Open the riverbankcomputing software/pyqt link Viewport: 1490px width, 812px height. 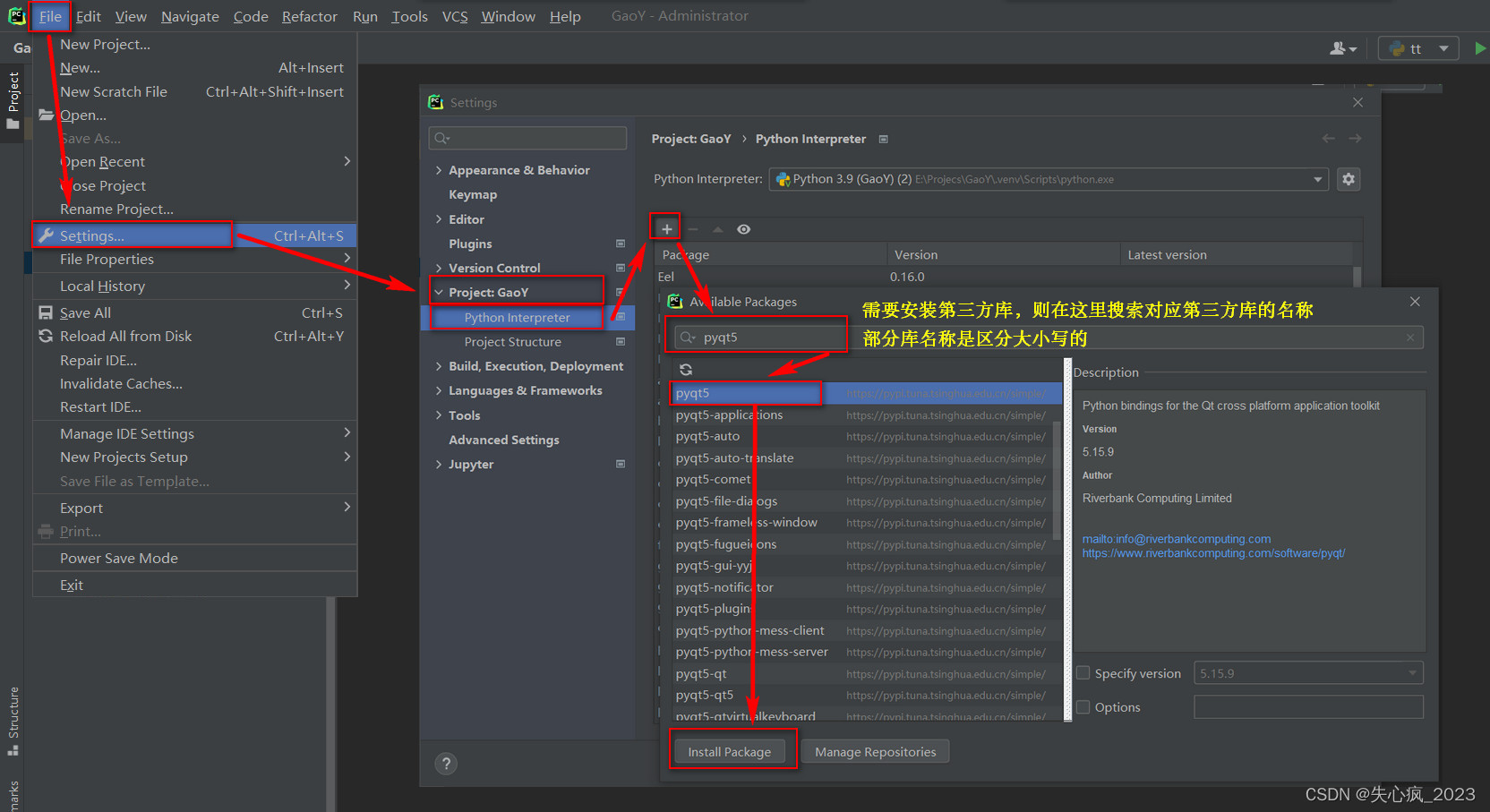(x=1213, y=553)
